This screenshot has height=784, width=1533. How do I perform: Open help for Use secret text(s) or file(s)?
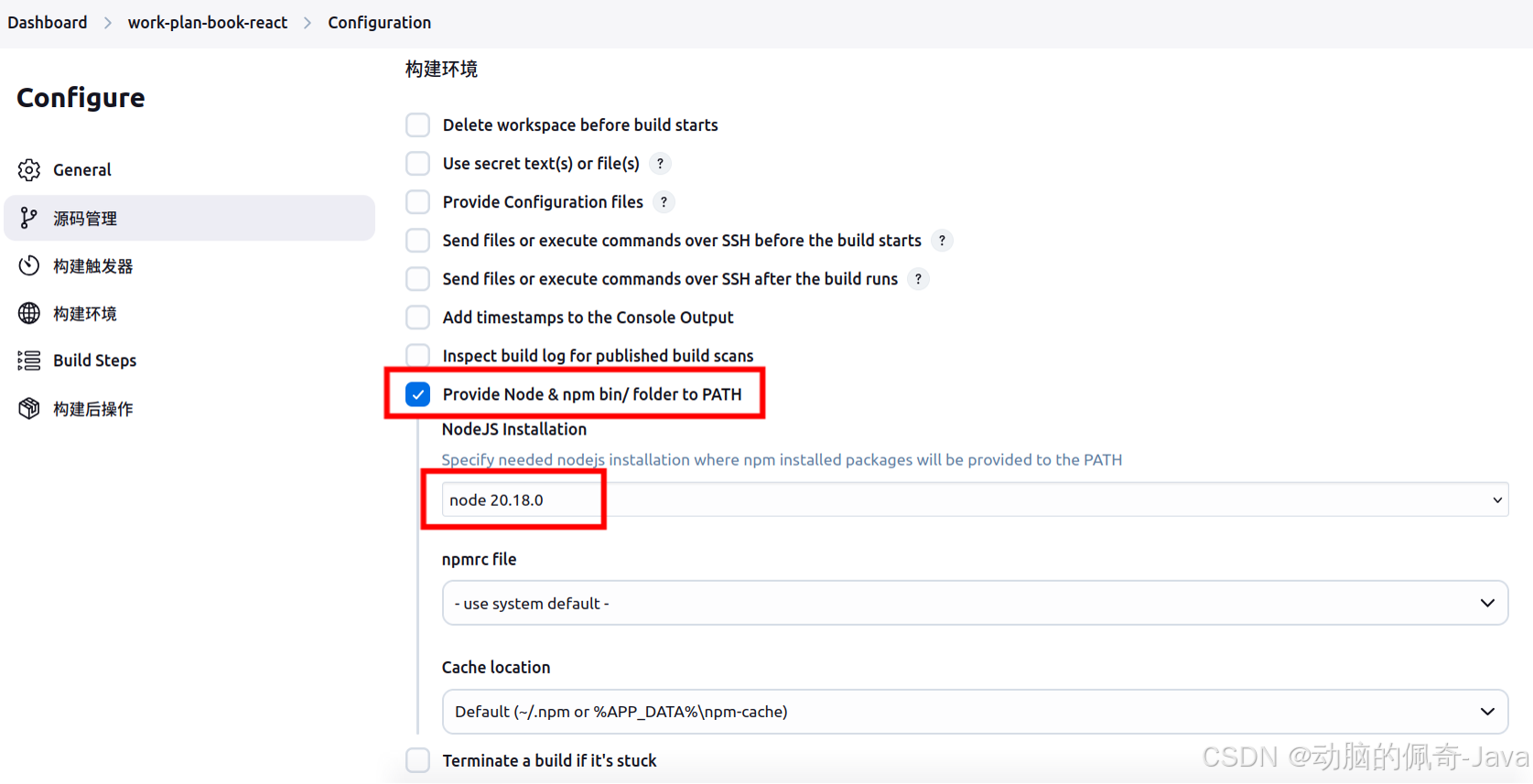coord(660,163)
